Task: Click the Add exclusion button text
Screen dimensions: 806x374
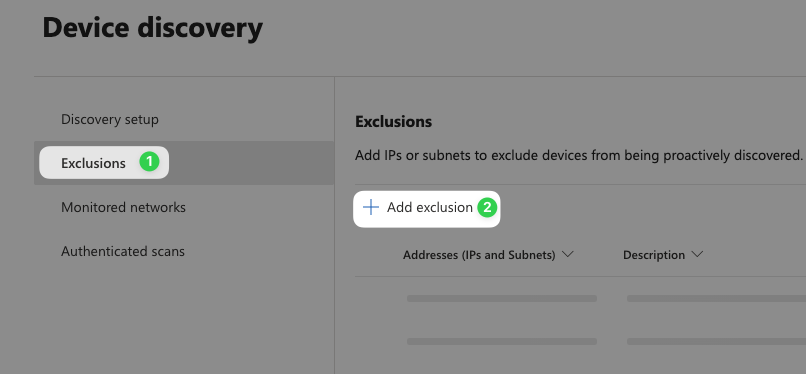Action: pos(430,208)
